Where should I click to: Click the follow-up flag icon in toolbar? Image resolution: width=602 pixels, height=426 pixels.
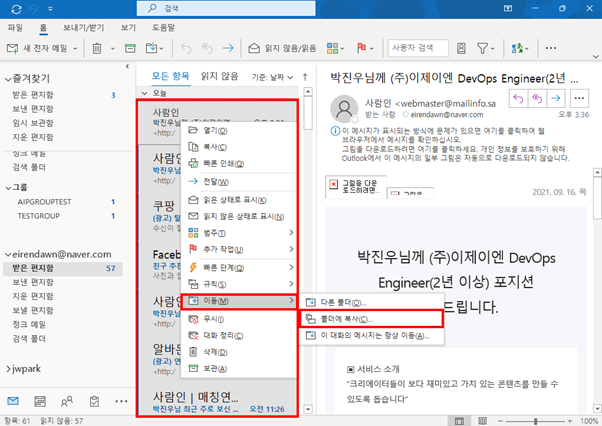coord(361,48)
